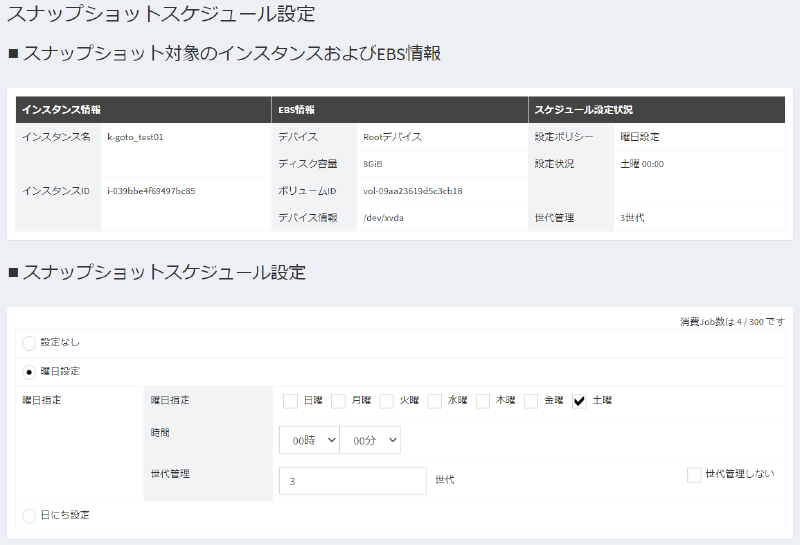Image resolution: width=800 pixels, height=545 pixels.
Task: Open the 00分 minute dropdown
Action: (370, 440)
